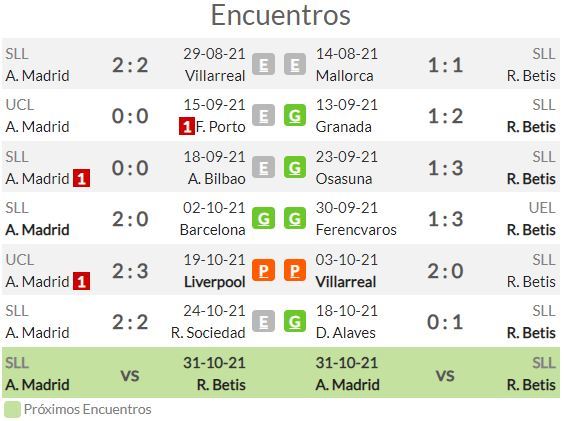
Task: Click the green G badge beside D. Alaves
Action: tap(295, 321)
